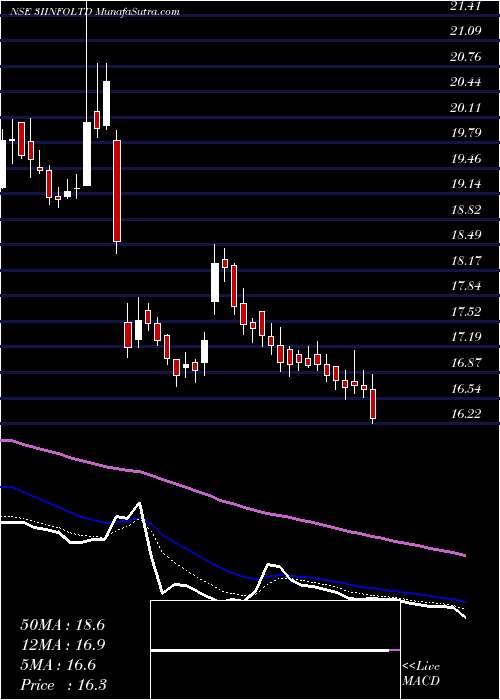The height and width of the screenshot is (700, 500).
Task: Click the pink 50MA line
Action: tap(232, 504)
